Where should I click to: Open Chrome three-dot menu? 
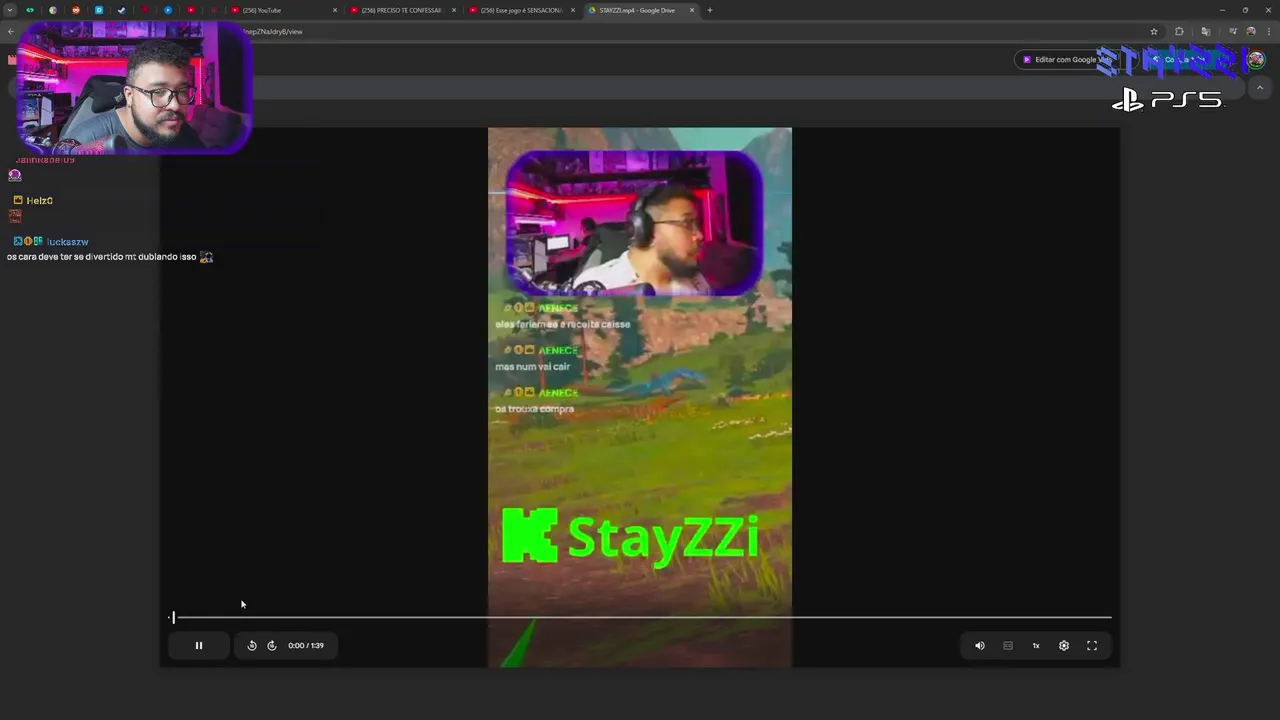tap(1269, 31)
